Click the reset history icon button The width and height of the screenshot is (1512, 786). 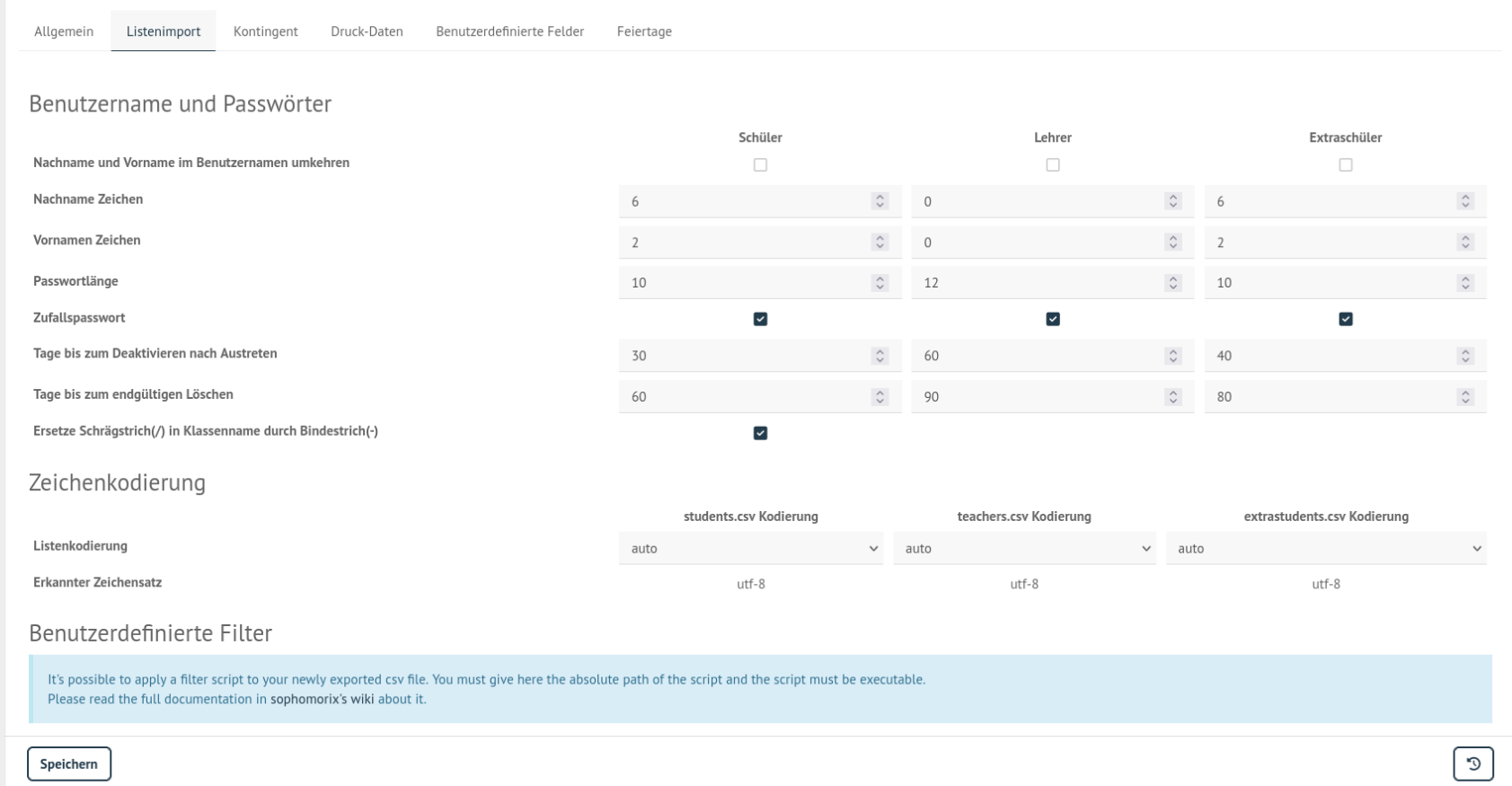point(1473,764)
